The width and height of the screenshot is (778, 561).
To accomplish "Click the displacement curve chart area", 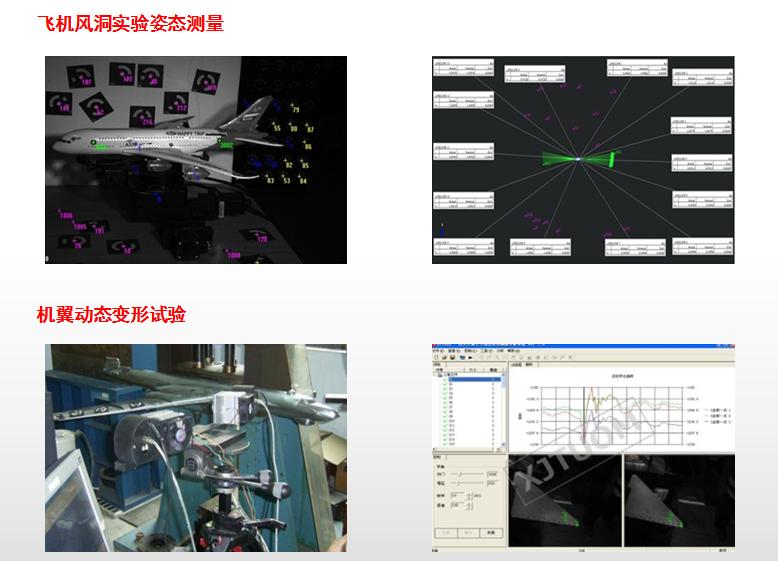I will [612, 416].
